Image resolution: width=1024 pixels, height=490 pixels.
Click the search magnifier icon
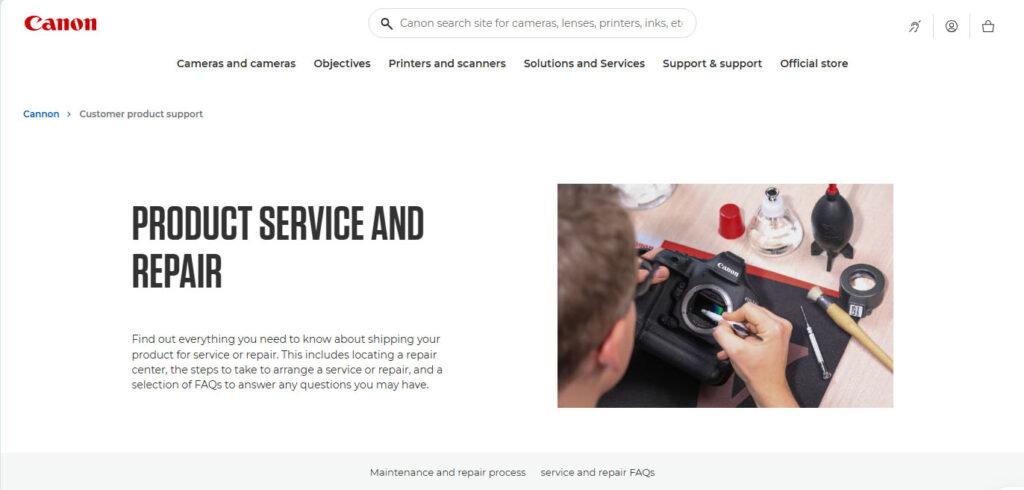pyautogui.click(x=387, y=24)
